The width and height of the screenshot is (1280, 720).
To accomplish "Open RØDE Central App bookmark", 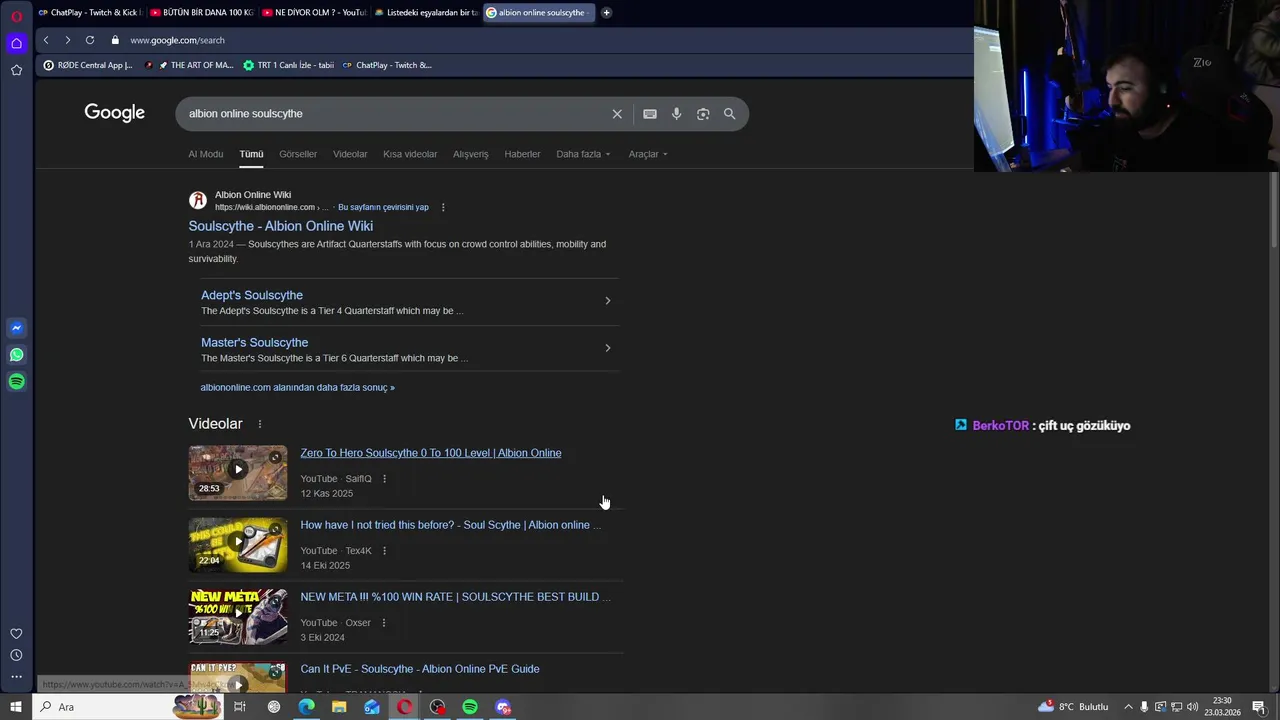I will pyautogui.click(x=88, y=65).
